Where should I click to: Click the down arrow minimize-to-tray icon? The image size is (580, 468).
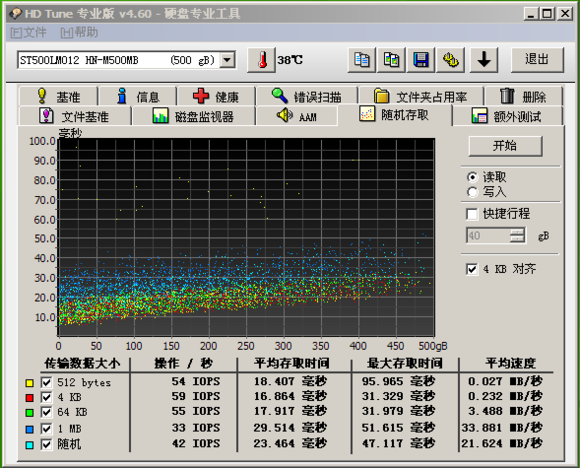click(484, 60)
